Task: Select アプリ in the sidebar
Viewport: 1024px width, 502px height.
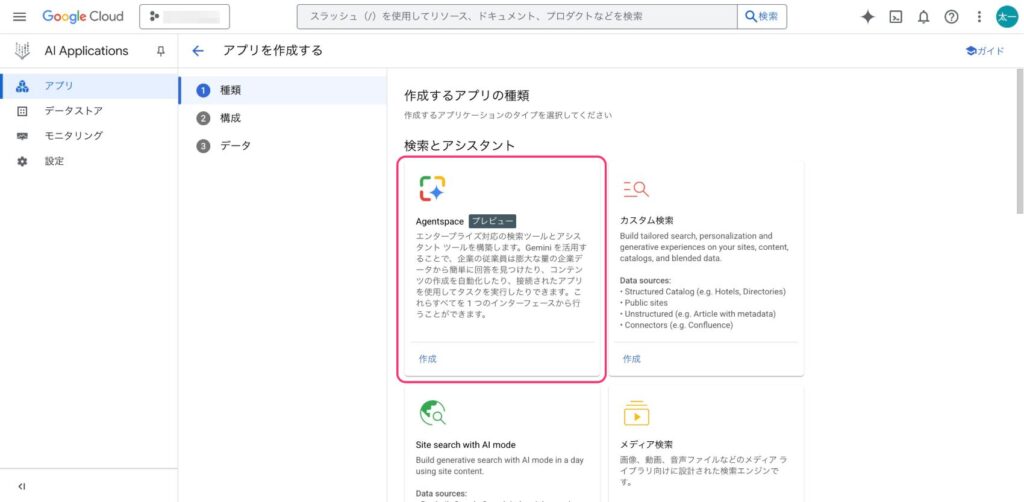Action: [x=89, y=86]
